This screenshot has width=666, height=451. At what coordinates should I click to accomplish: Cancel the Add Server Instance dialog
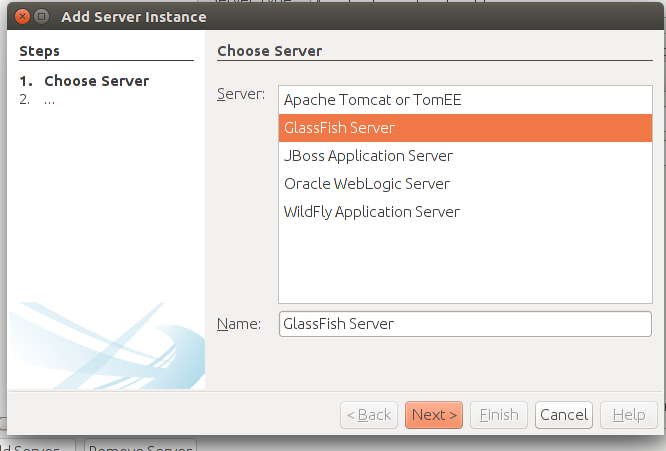click(564, 415)
